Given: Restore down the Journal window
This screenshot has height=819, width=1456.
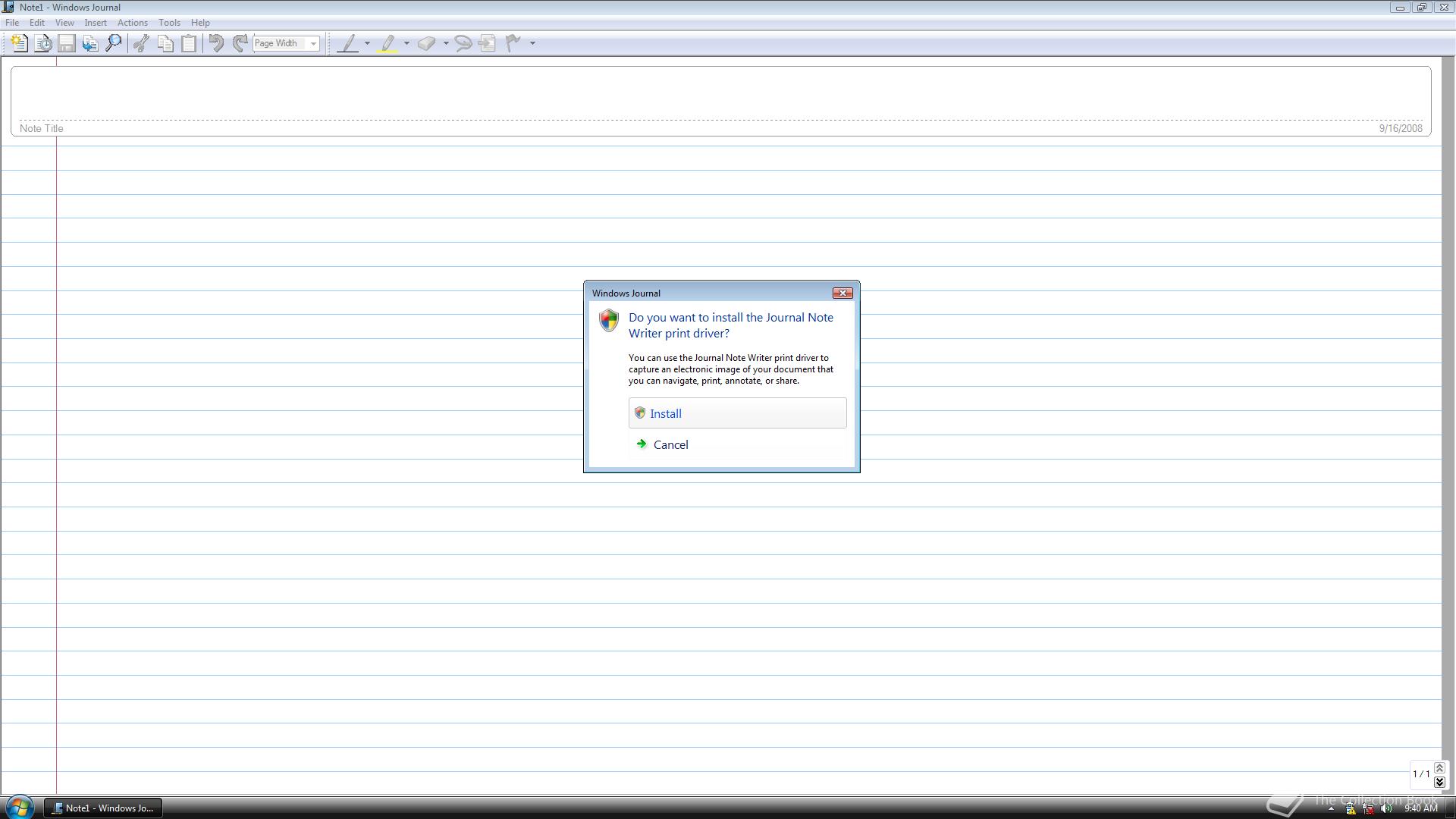Looking at the screenshot, I should pos(1422,8).
